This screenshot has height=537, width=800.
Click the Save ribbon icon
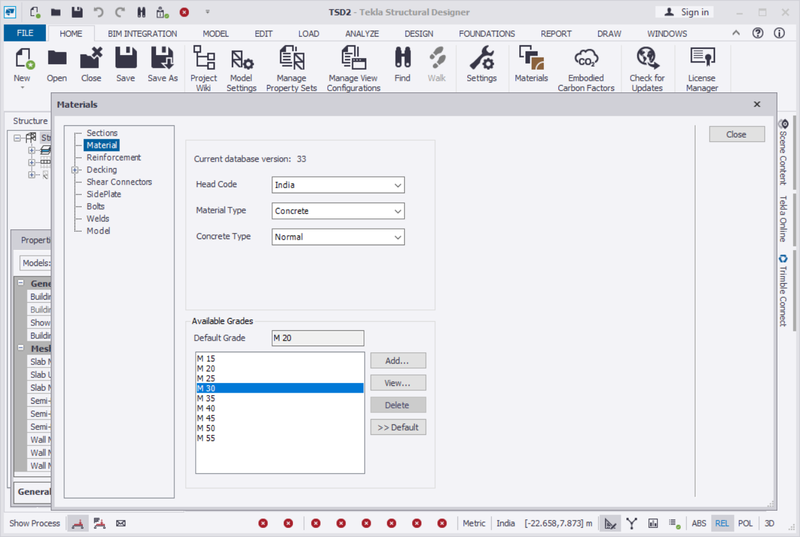[126, 58]
